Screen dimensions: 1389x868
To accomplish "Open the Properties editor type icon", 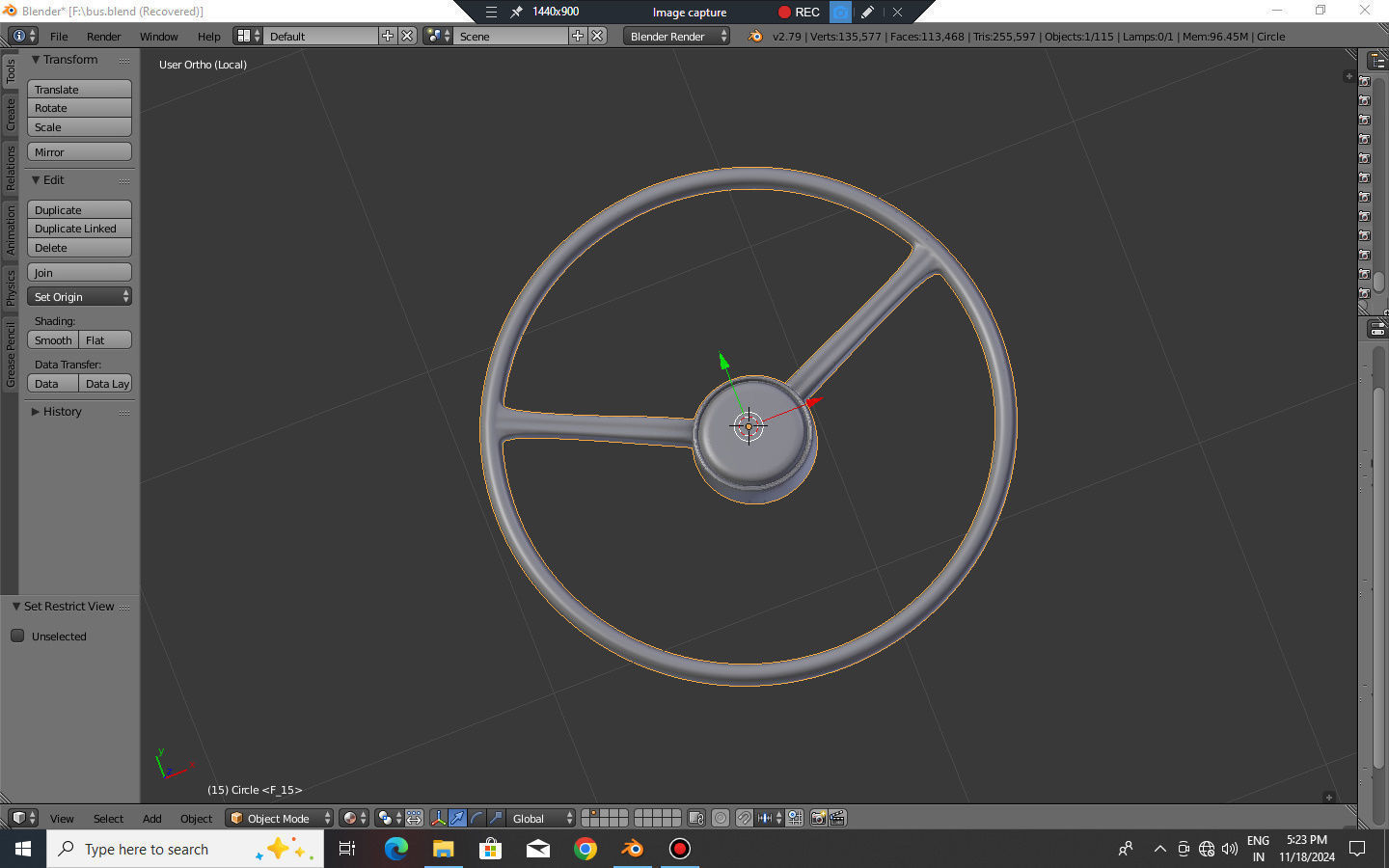I will tap(1376, 329).
